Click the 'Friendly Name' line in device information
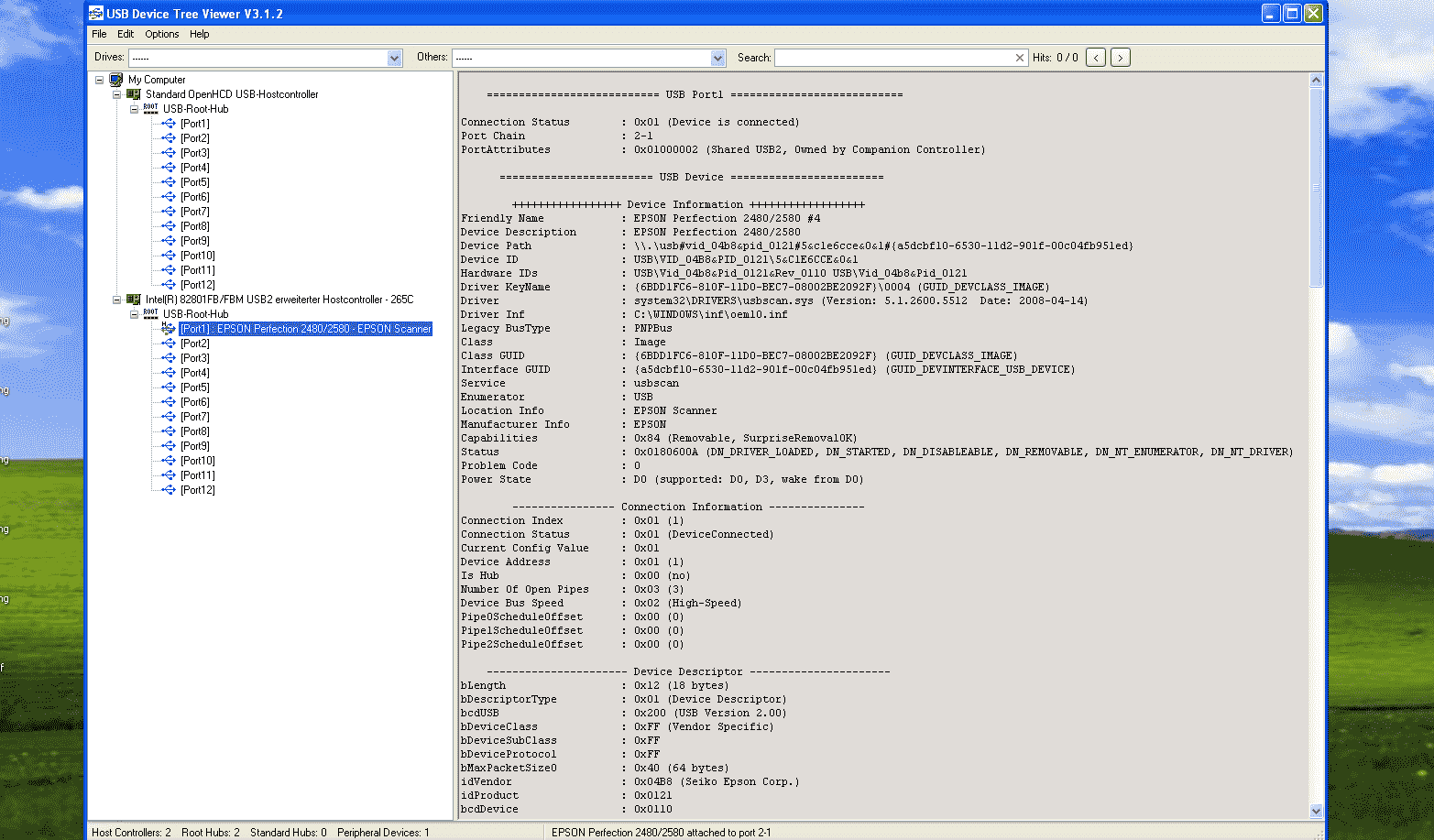The width and height of the screenshot is (1434, 840). (x=641, y=218)
